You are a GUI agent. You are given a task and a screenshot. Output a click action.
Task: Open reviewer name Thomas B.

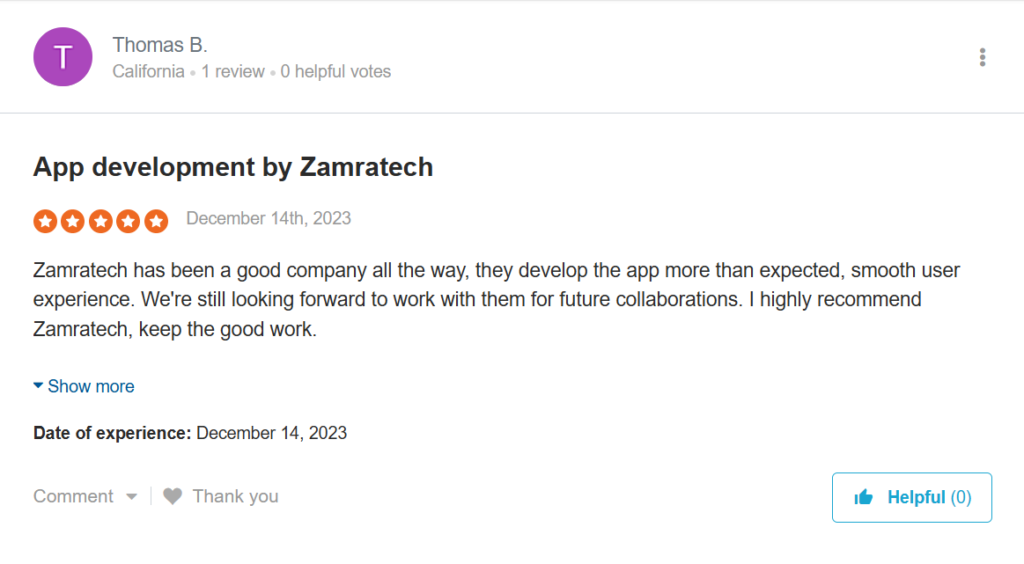click(160, 45)
